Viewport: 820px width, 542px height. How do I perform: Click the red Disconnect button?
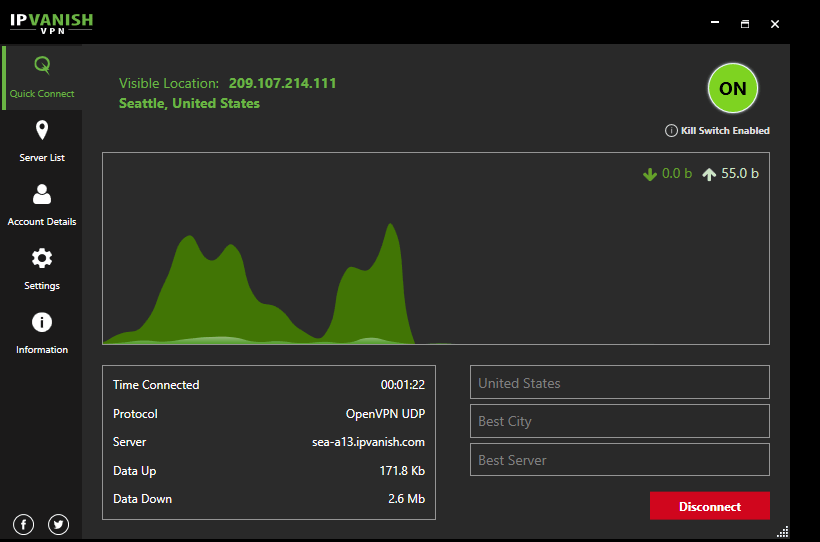(x=710, y=506)
